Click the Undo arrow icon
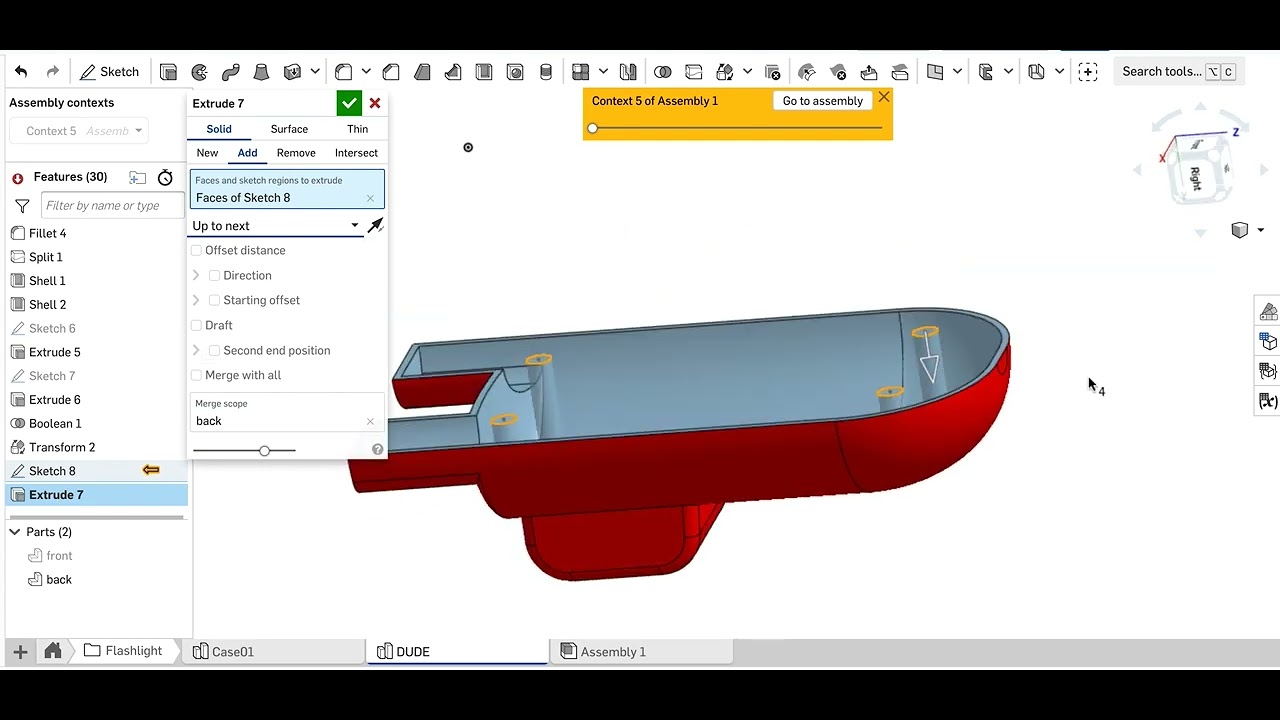Screen dimensions: 1280x720 click(x=21, y=72)
